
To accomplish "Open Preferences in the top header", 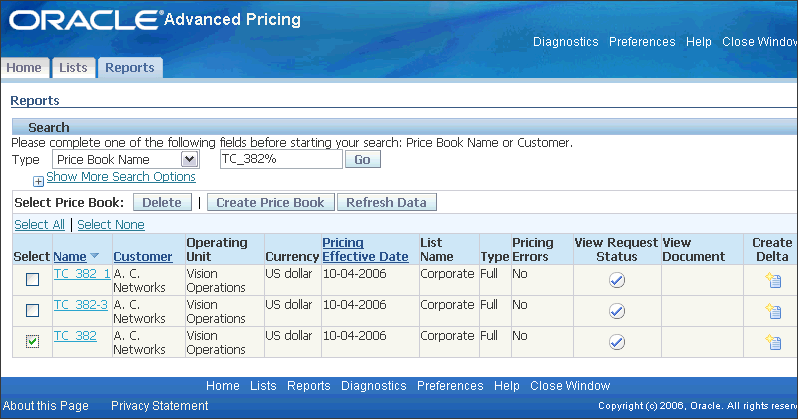I will point(642,42).
